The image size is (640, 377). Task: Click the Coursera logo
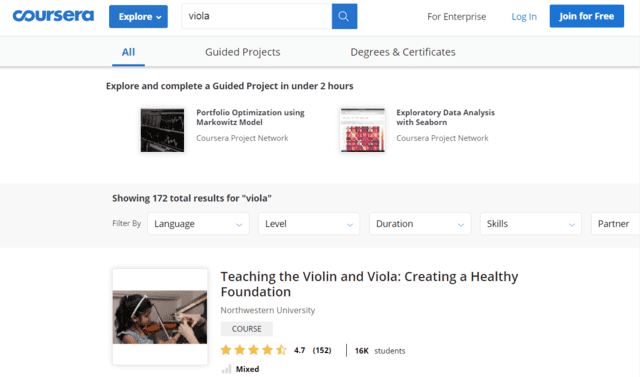coord(53,16)
